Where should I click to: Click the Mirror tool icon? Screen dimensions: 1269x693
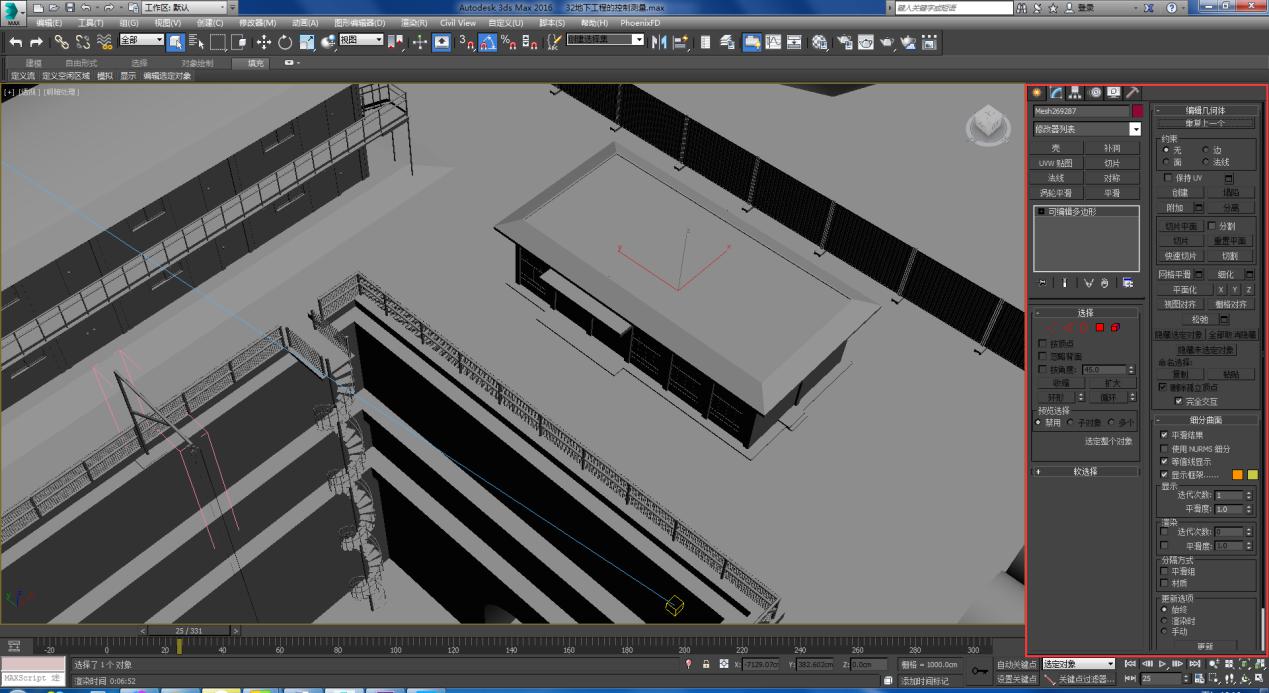(658, 42)
